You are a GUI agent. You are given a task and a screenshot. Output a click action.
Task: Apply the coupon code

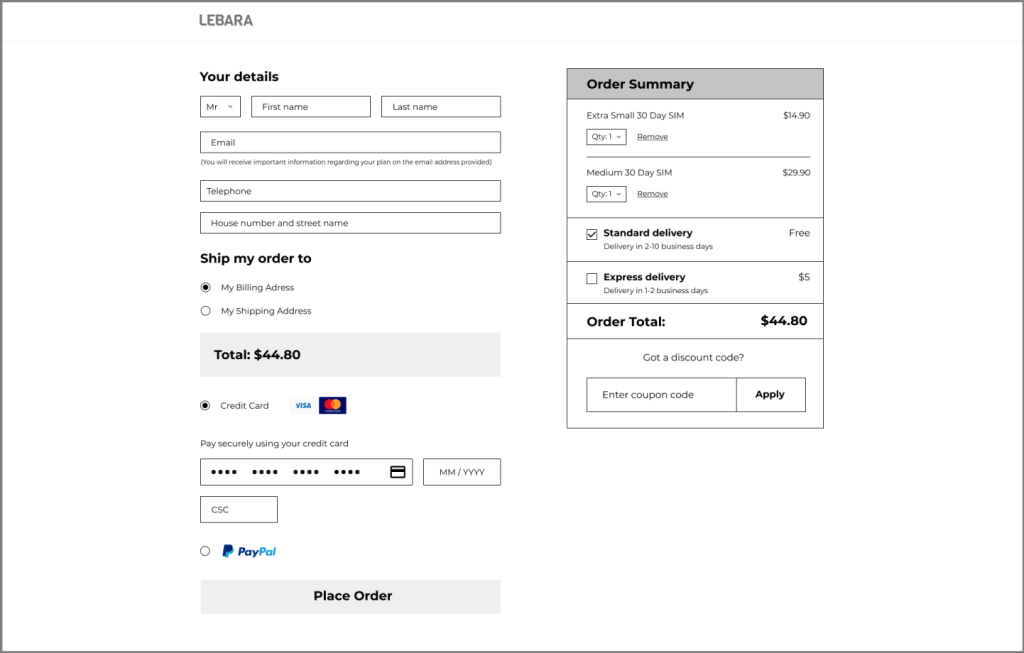coord(770,395)
